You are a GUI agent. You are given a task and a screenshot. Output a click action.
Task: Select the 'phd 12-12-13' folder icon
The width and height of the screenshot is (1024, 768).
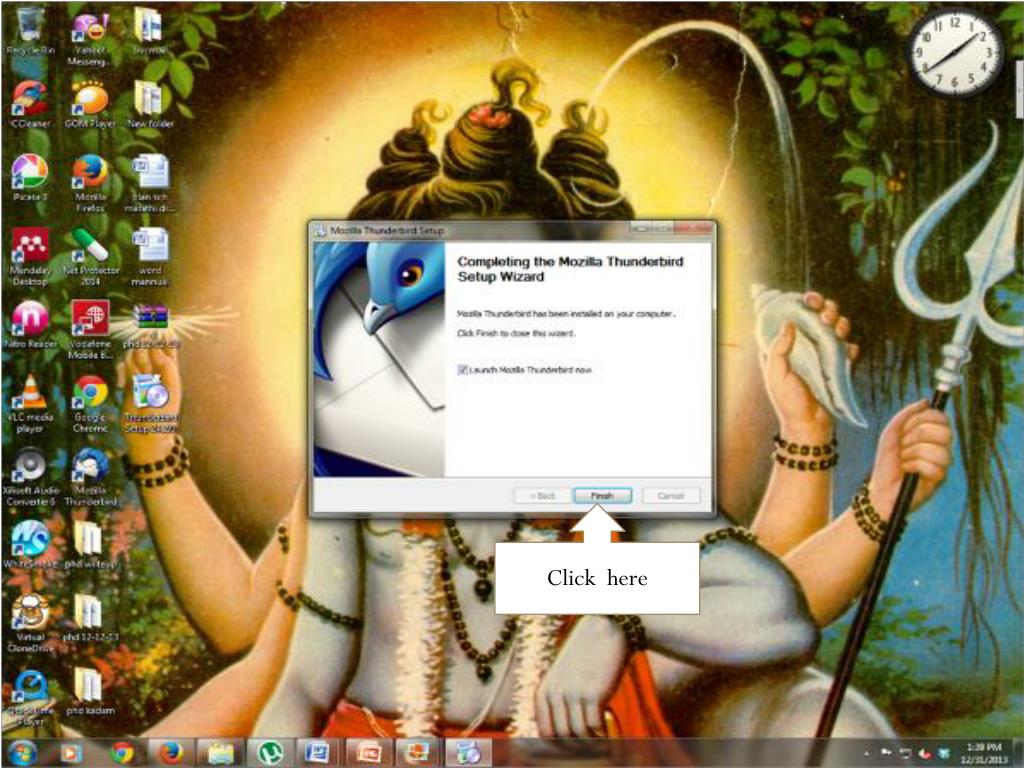pyautogui.click(x=89, y=618)
